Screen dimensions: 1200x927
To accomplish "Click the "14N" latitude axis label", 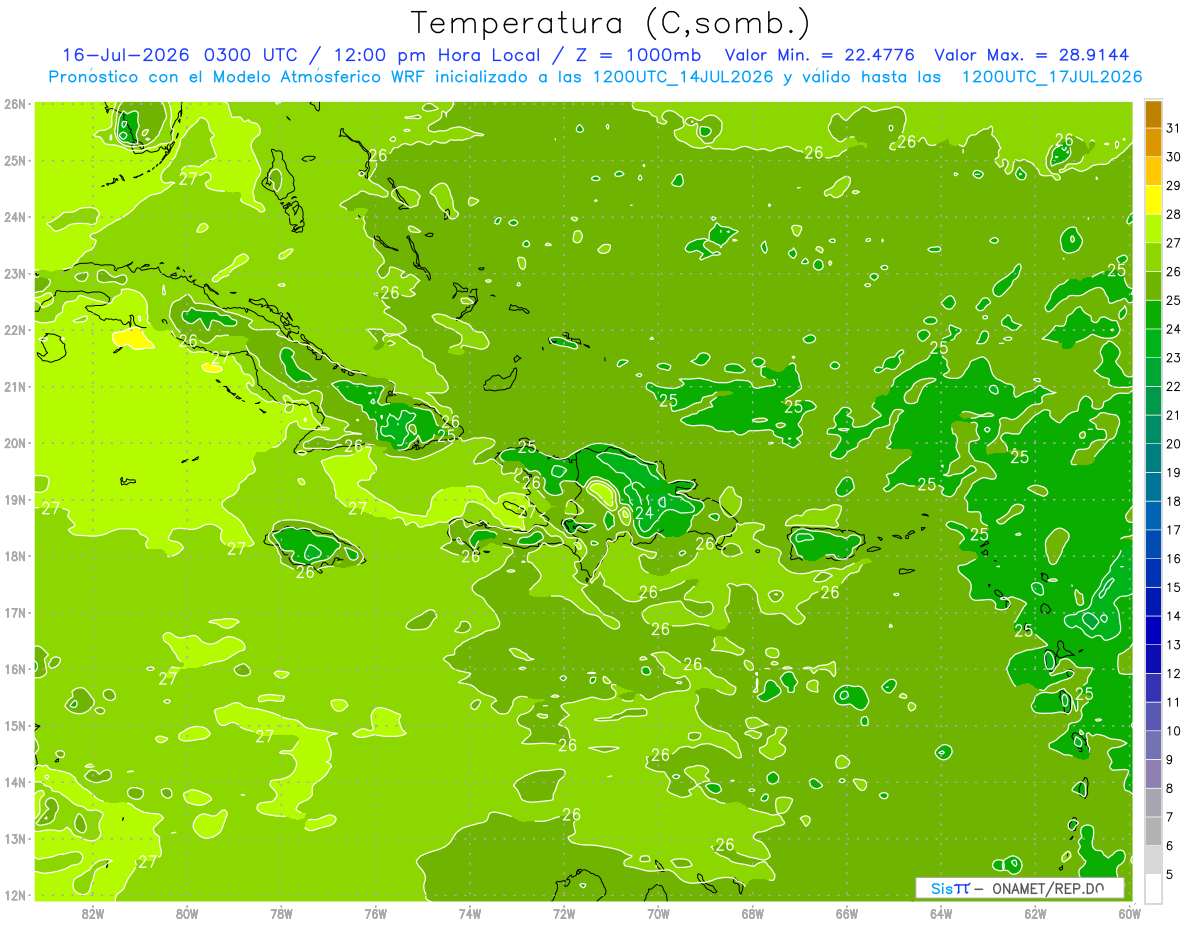I will (15, 782).
